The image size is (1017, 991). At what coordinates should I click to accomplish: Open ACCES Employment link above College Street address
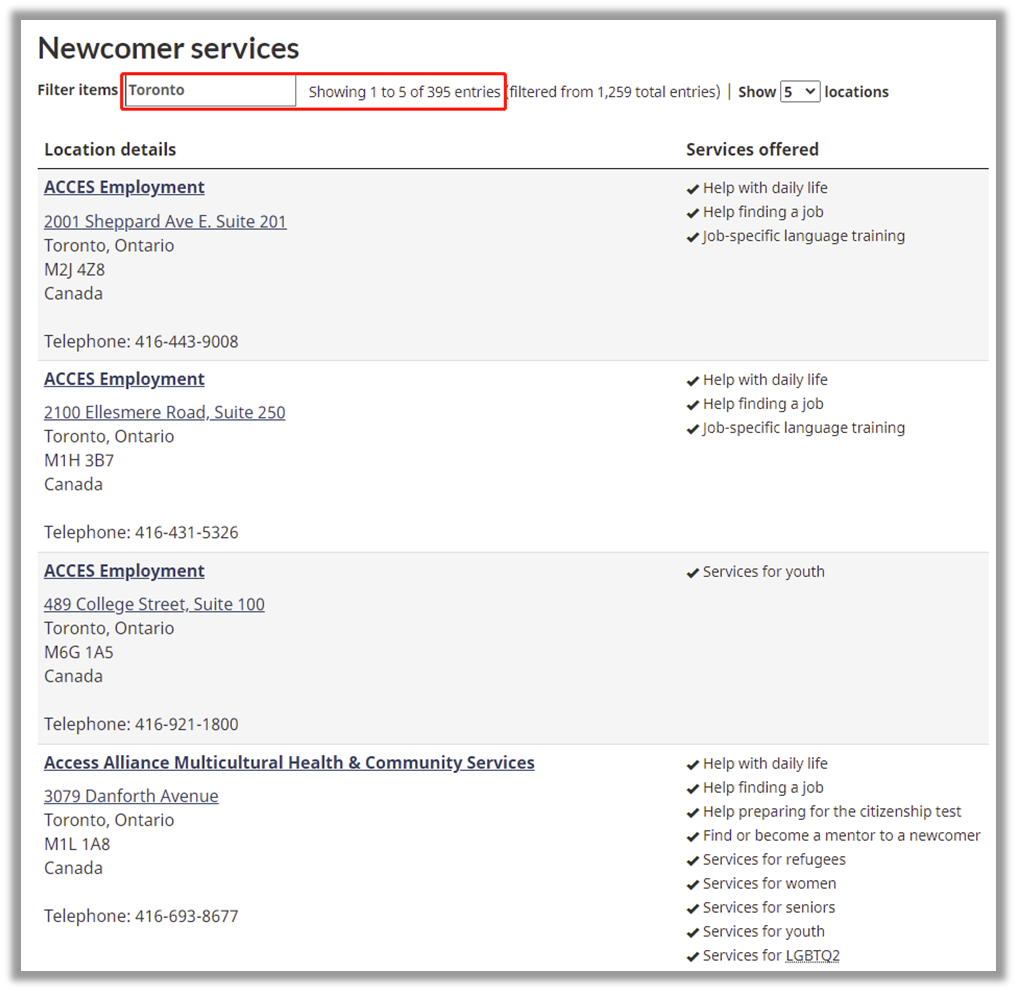point(124,571)
